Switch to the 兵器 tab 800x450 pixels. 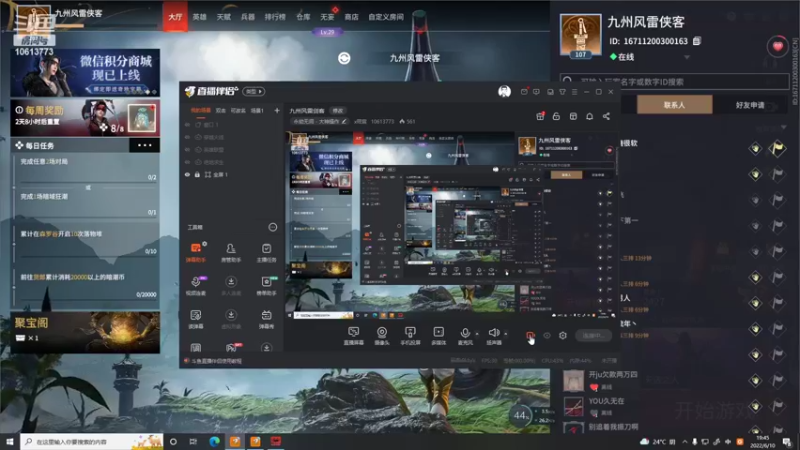[247, 17]
